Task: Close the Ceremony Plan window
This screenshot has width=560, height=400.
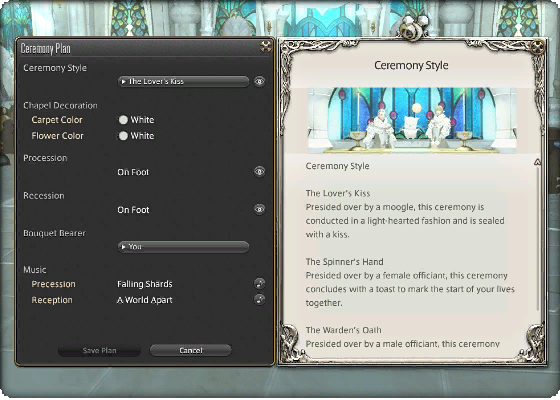Action: click(266, 46)
